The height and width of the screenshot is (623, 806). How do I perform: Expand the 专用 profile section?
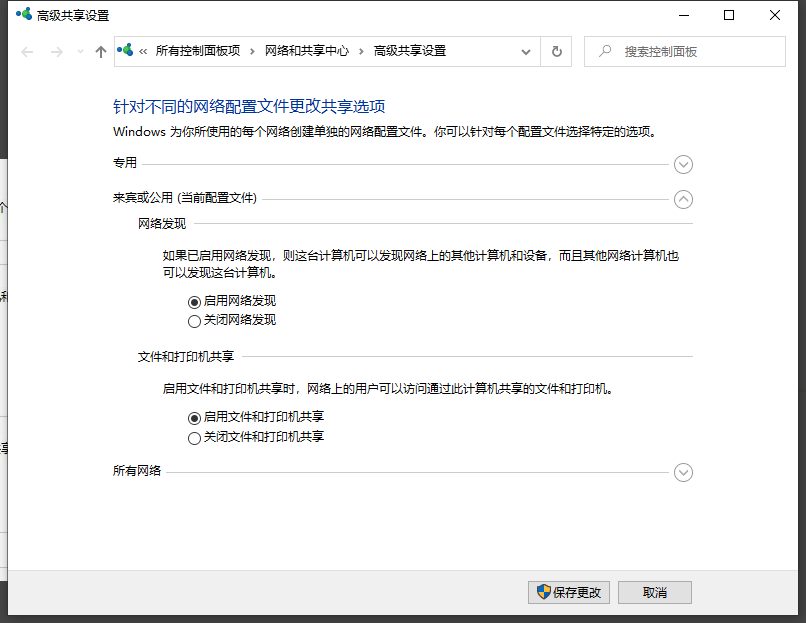coord(683,164)
